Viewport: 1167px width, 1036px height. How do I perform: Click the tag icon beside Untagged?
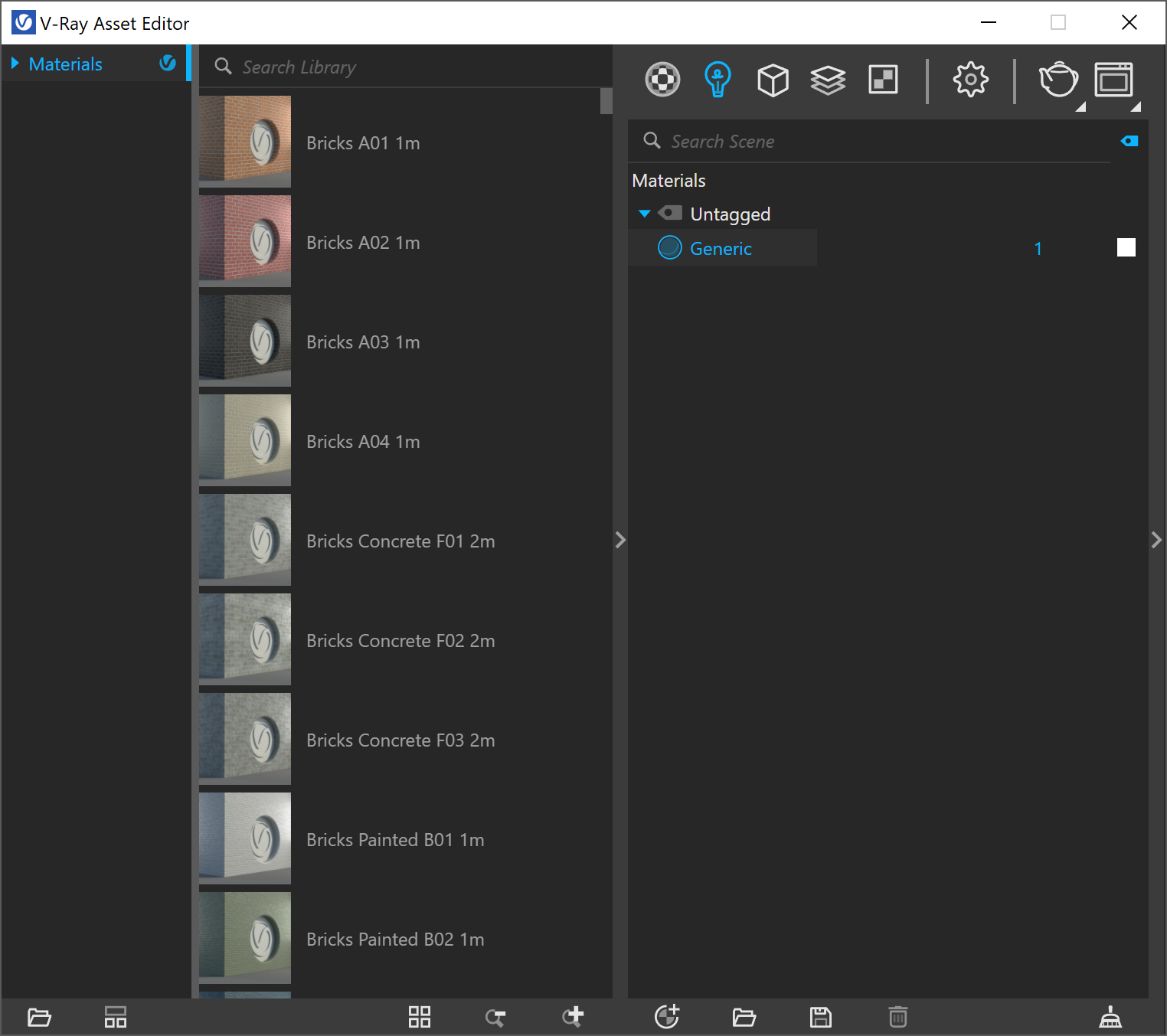[670, 213]
